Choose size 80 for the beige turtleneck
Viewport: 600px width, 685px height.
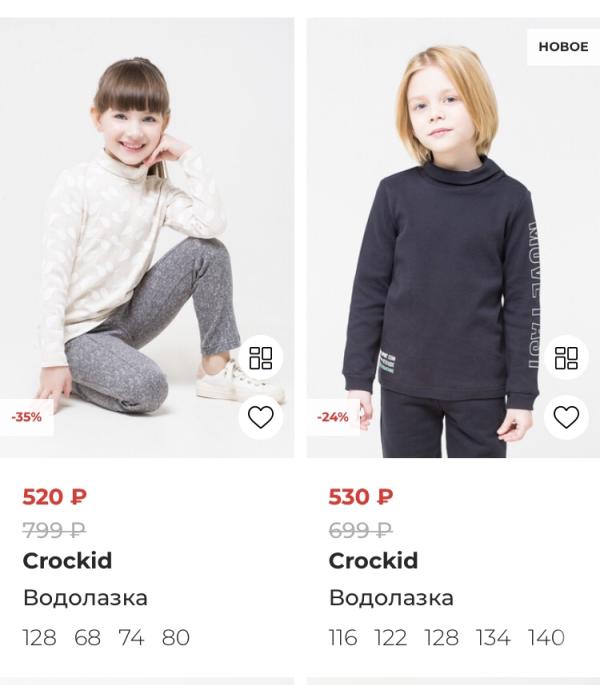click(x=176, y=638)
